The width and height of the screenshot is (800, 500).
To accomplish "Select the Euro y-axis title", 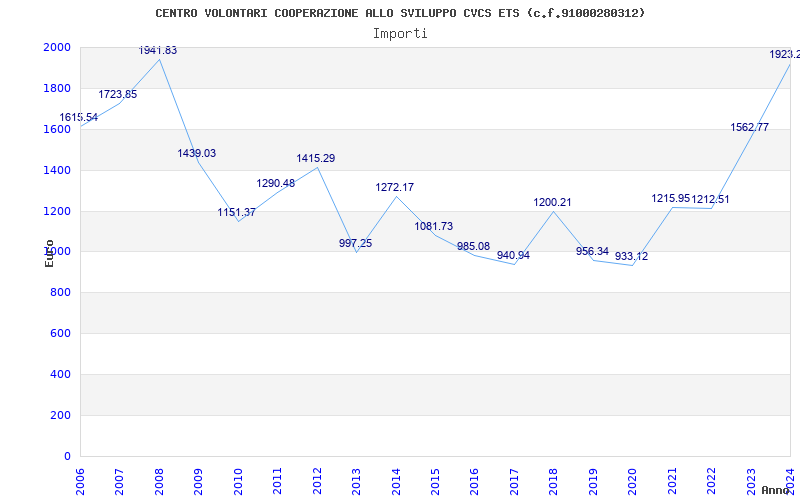I will [x=49, y=253].
